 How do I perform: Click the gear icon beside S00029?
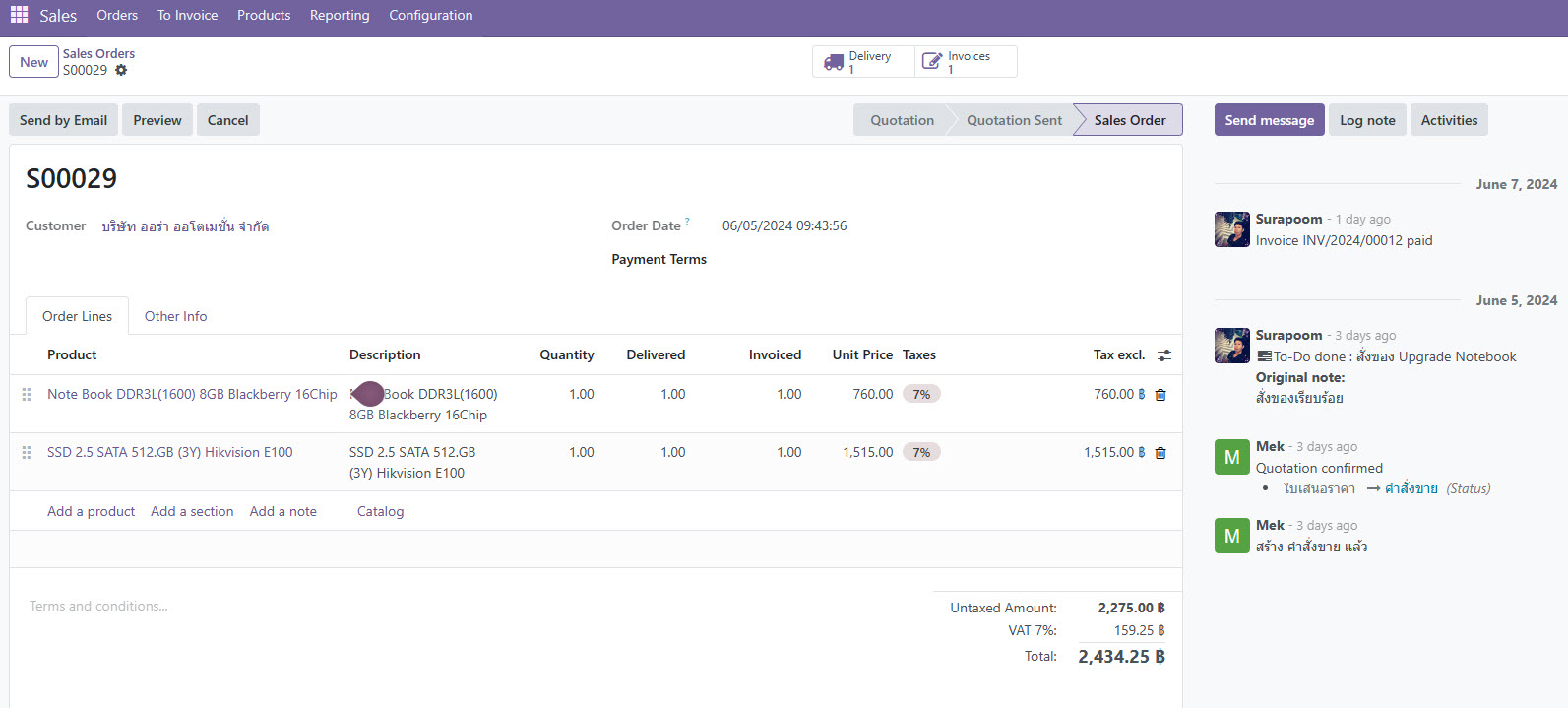(121, 71)
